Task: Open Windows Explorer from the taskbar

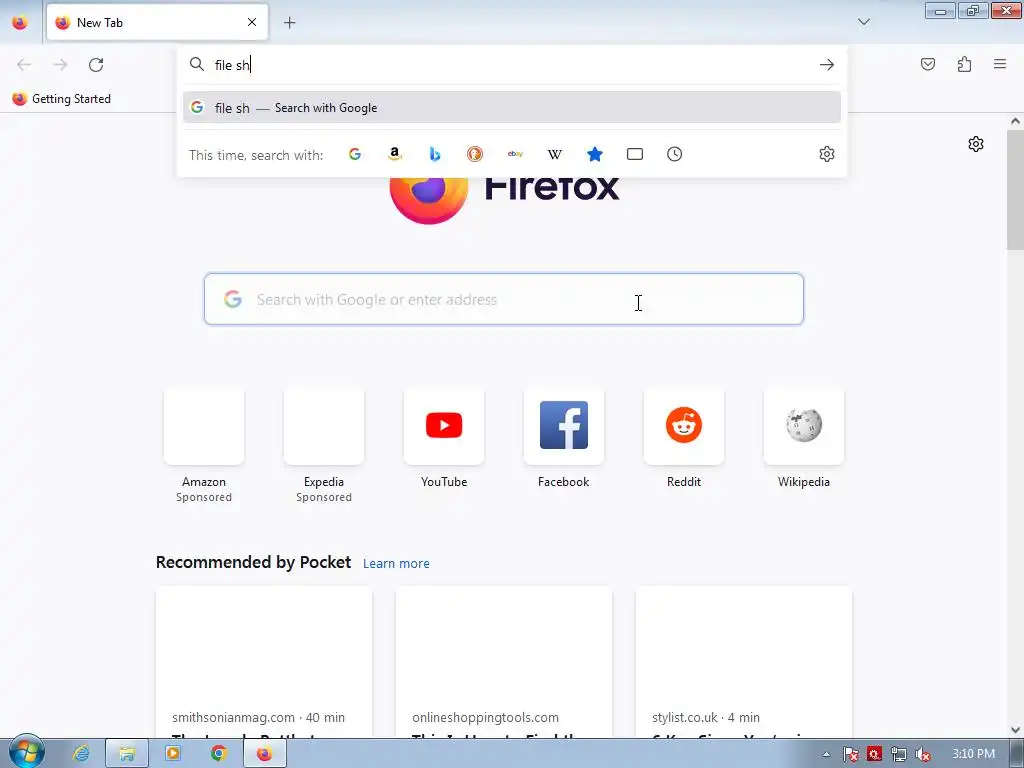Action: point(127,754)
